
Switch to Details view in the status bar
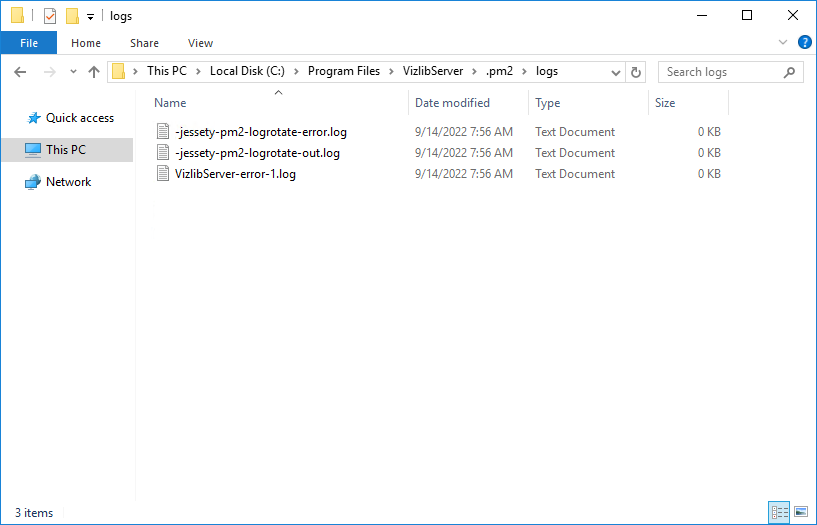coord(779,512)
